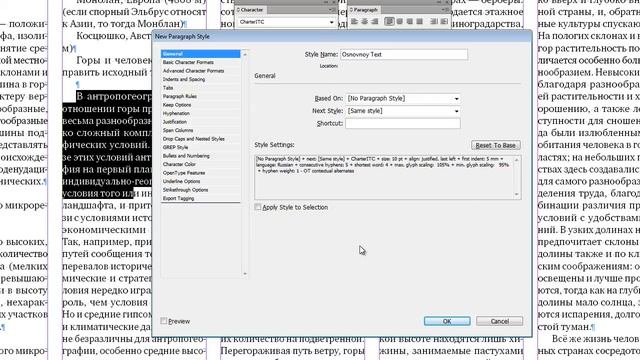Click justify with last line centered icon

[400, 22]
